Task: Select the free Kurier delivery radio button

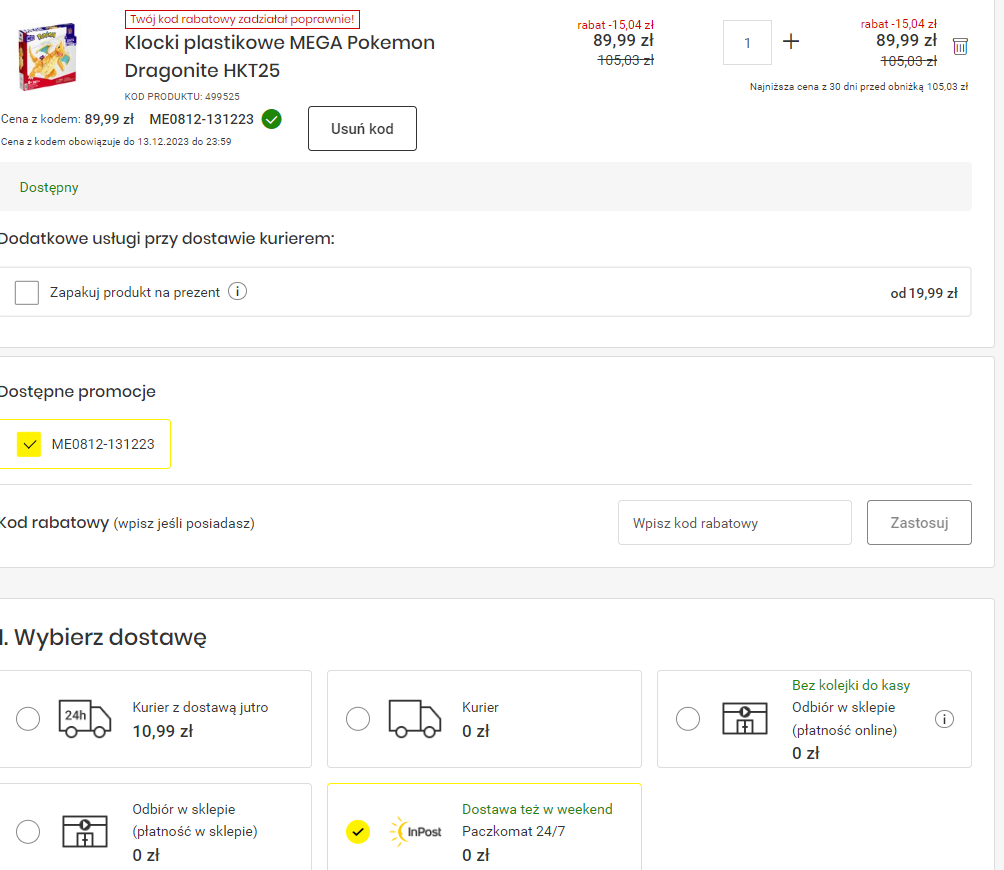Action: point(358,719)
